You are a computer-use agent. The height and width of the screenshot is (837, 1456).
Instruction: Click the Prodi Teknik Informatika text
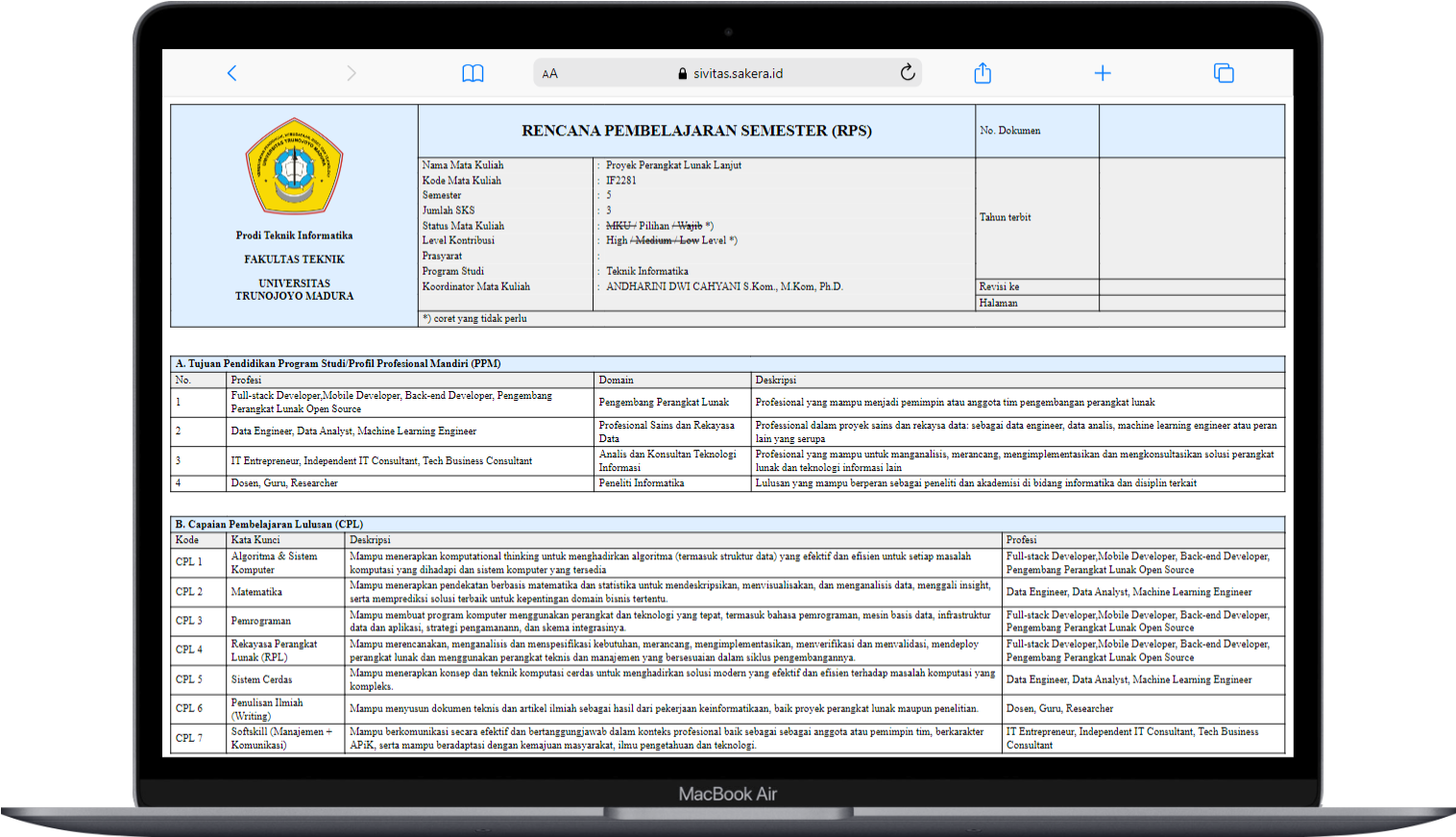point(294,235)
